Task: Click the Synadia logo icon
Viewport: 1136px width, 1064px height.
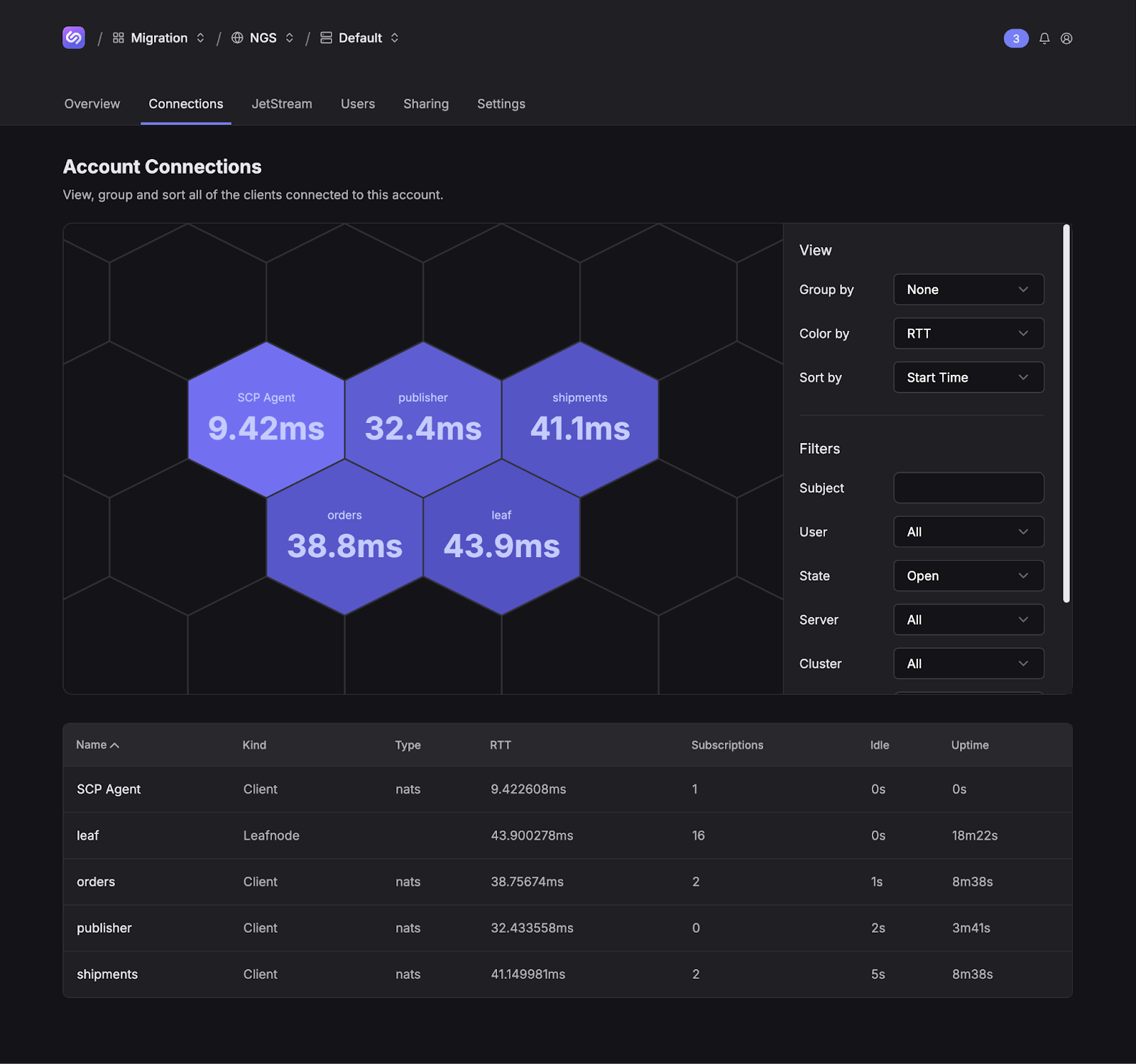Action: point(74,38)
